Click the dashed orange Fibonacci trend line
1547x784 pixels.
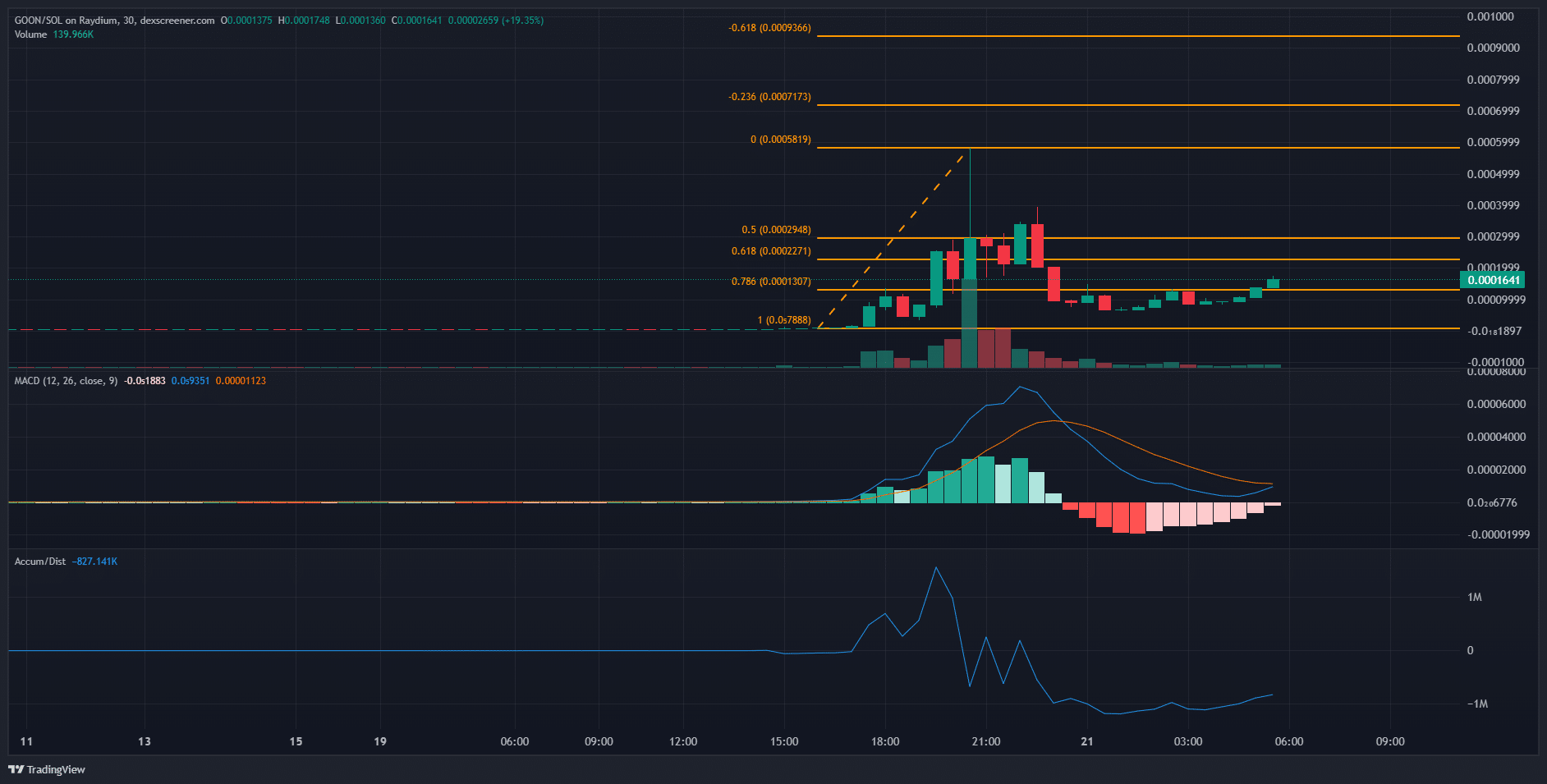coord(892,238)
